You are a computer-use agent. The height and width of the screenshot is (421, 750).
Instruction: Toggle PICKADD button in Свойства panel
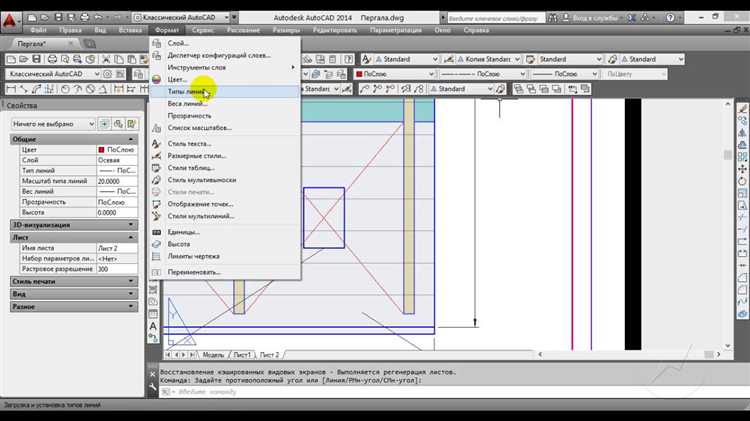pos(104,123)
